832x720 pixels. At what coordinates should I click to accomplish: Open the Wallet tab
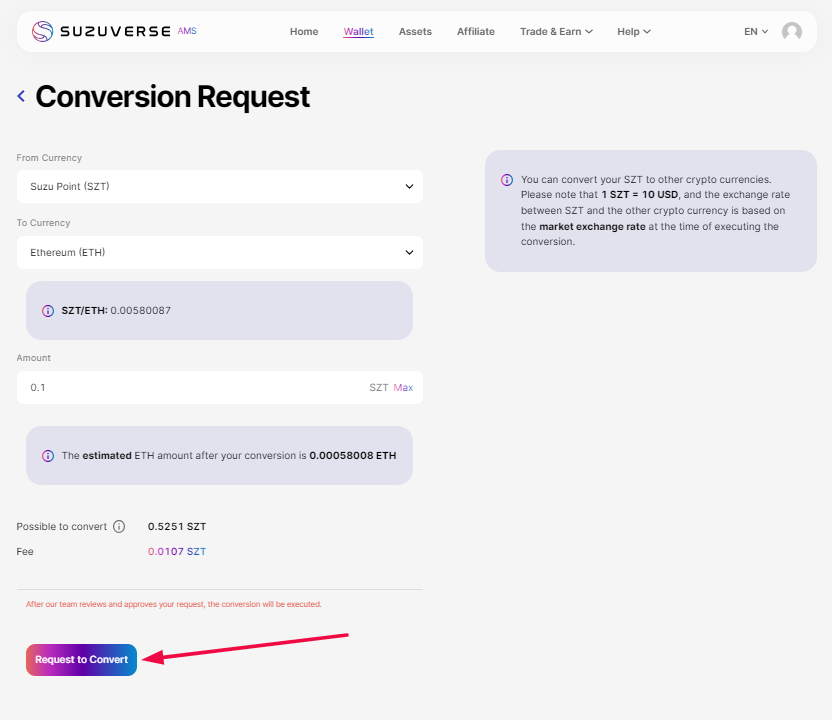(358, 32)
